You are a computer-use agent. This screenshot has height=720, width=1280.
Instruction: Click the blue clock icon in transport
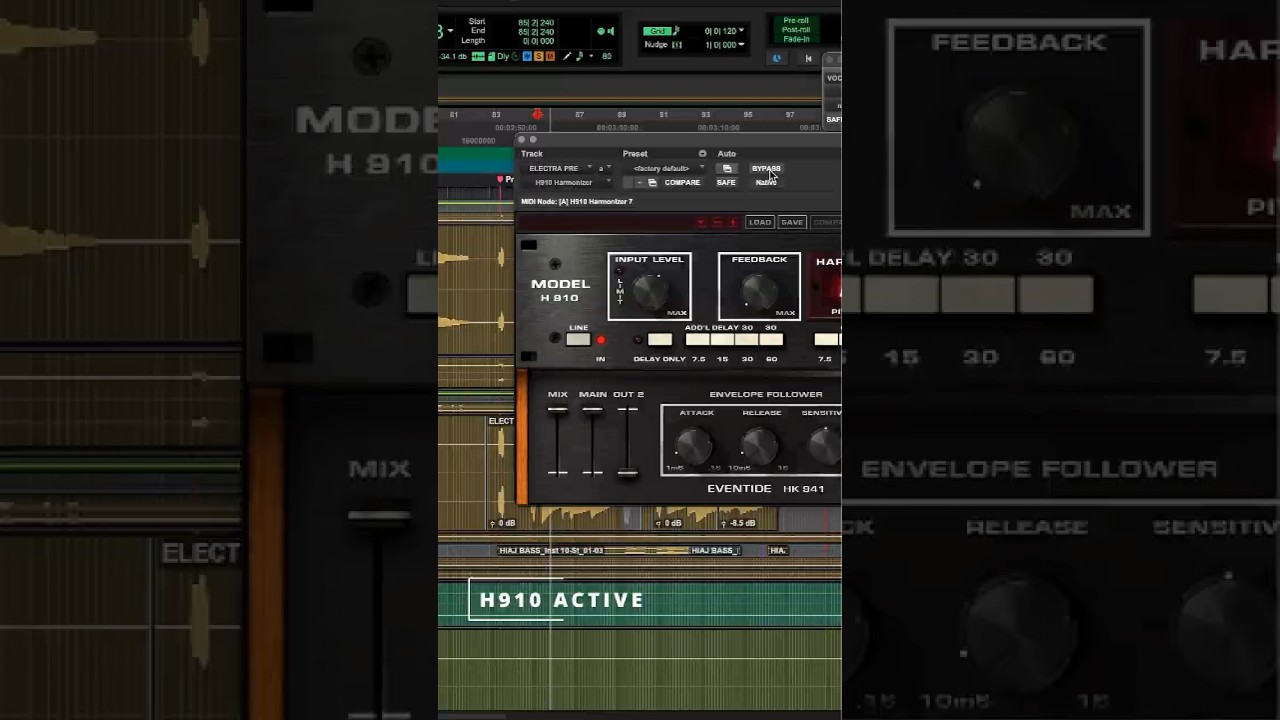[777, 58]
